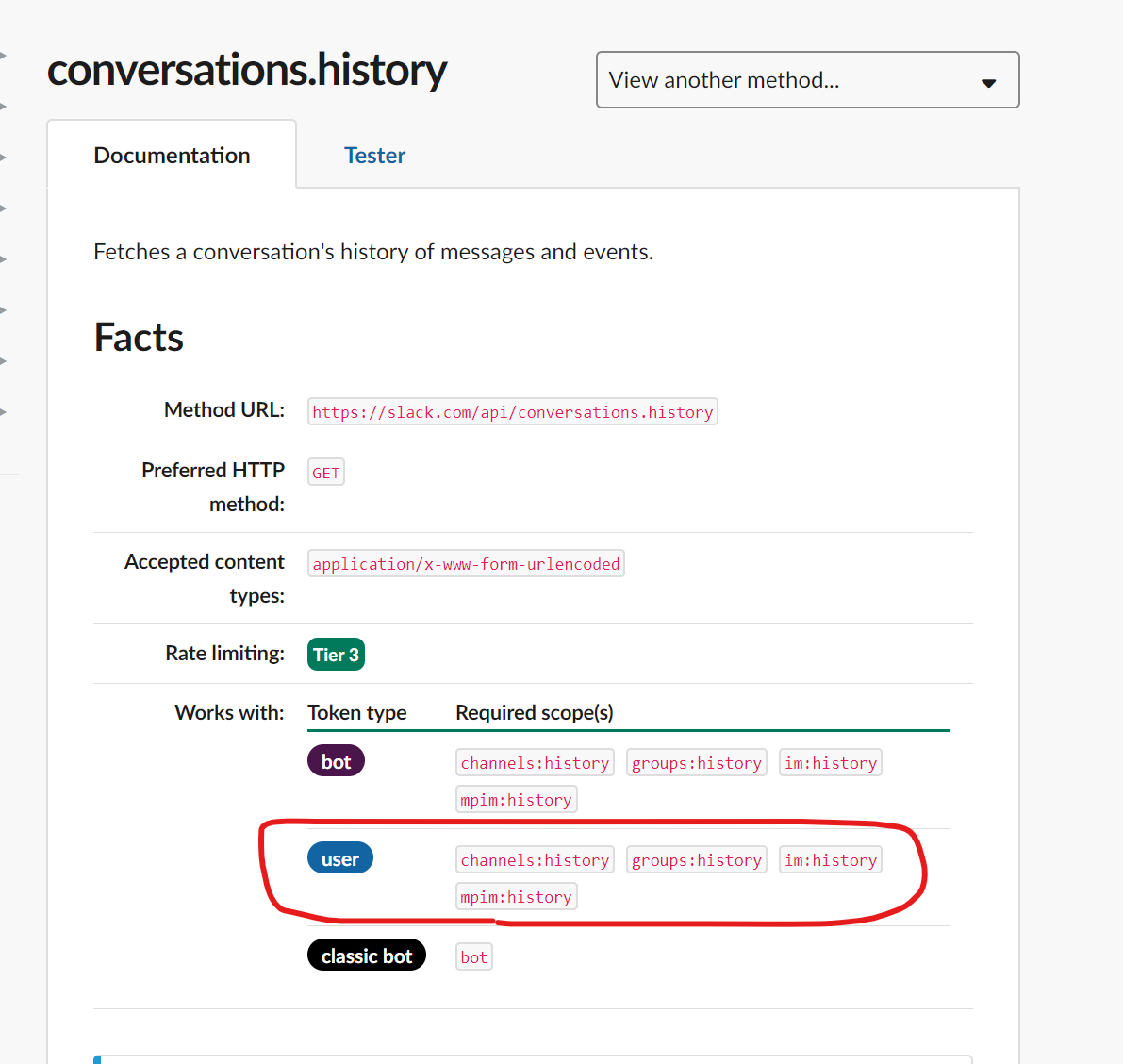Viewport: 1123px width, 1064px height.
Task: Expand the second chevron in the left sidebar
Action: click(x=5, y=106)
